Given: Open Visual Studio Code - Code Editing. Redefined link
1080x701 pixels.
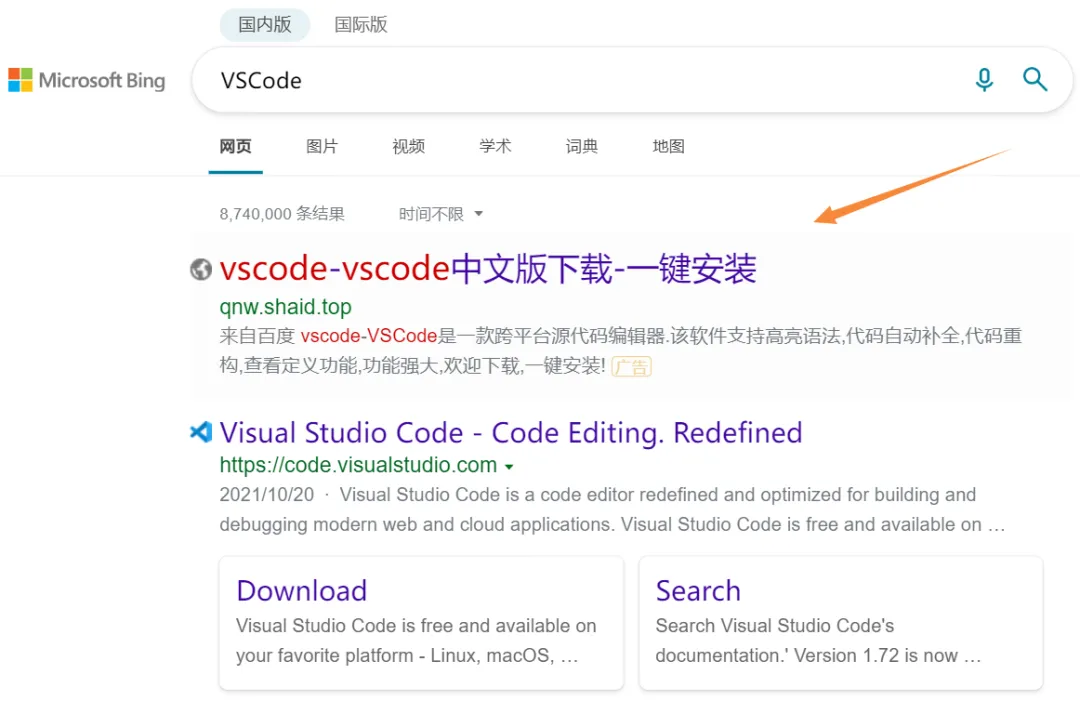Looking at the screenshot, I should point(511,432).
